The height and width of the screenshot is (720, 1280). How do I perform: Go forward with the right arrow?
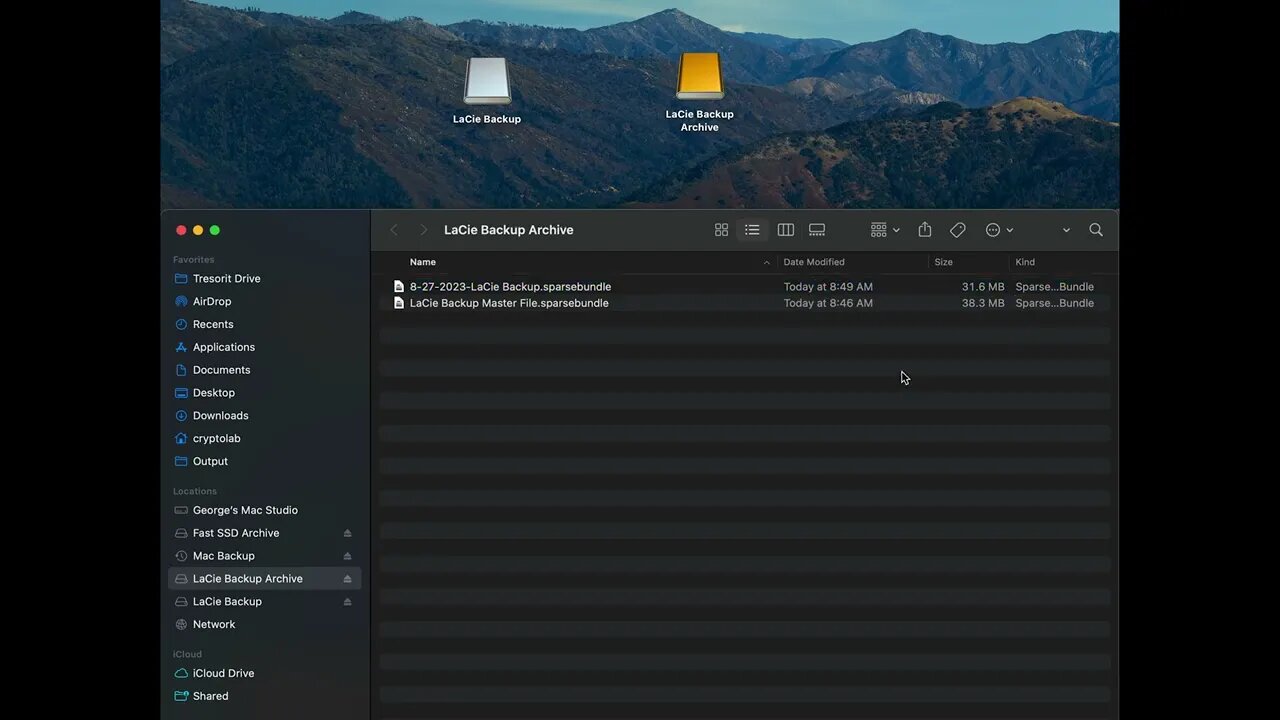pyautogui.click(x=423, y=230)
